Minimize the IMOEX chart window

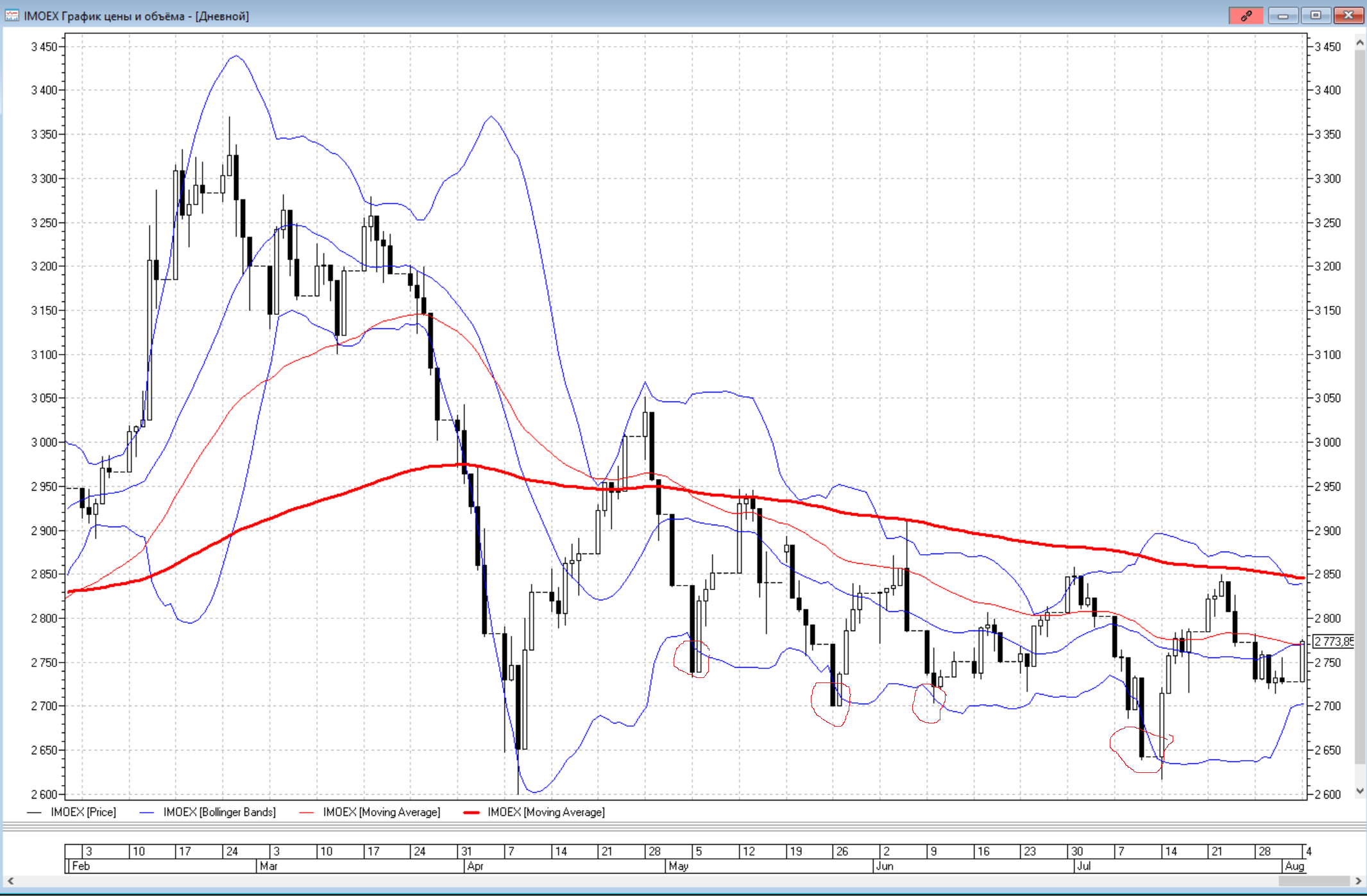tap(1283, 15)
